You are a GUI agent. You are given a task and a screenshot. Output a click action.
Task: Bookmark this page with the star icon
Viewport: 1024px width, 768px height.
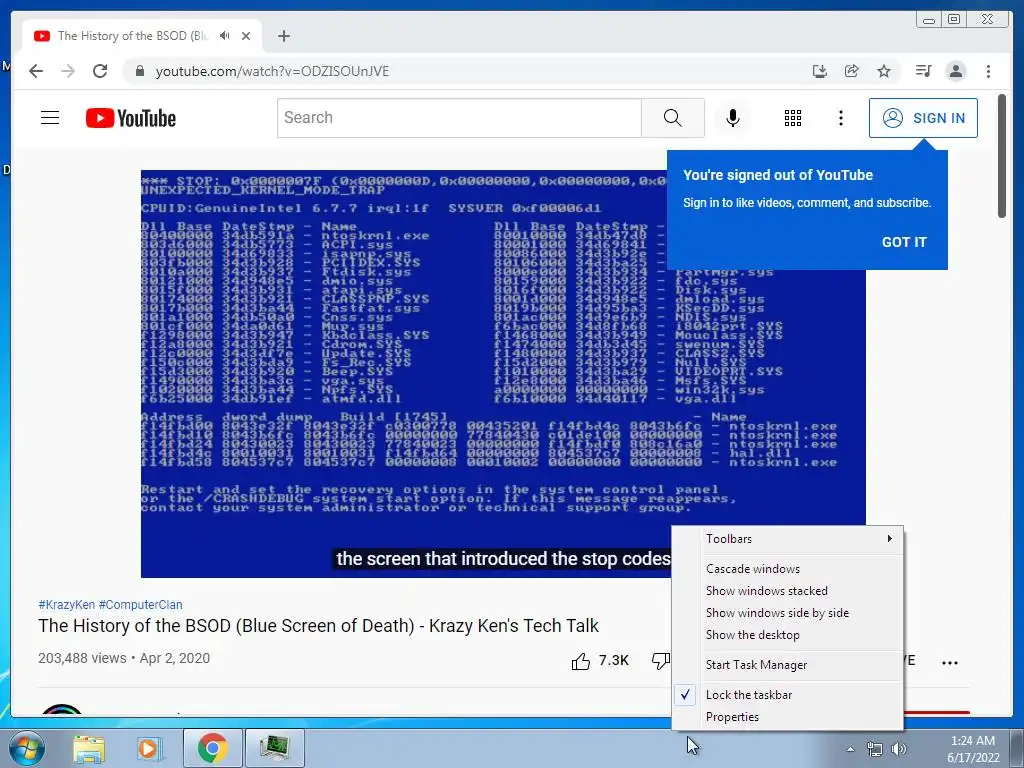(x=884, y=71)
